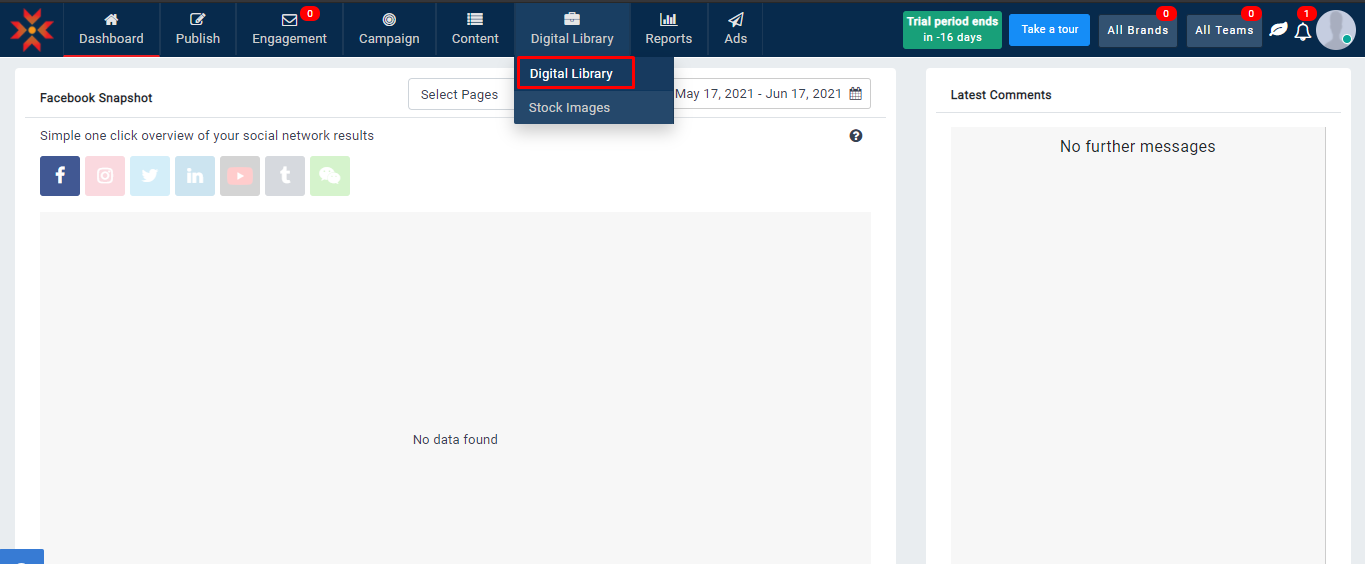The width and height of the screenshot is (1365, 564).
Task: Click the Take a tour button
Action: tap(1049, 30)
